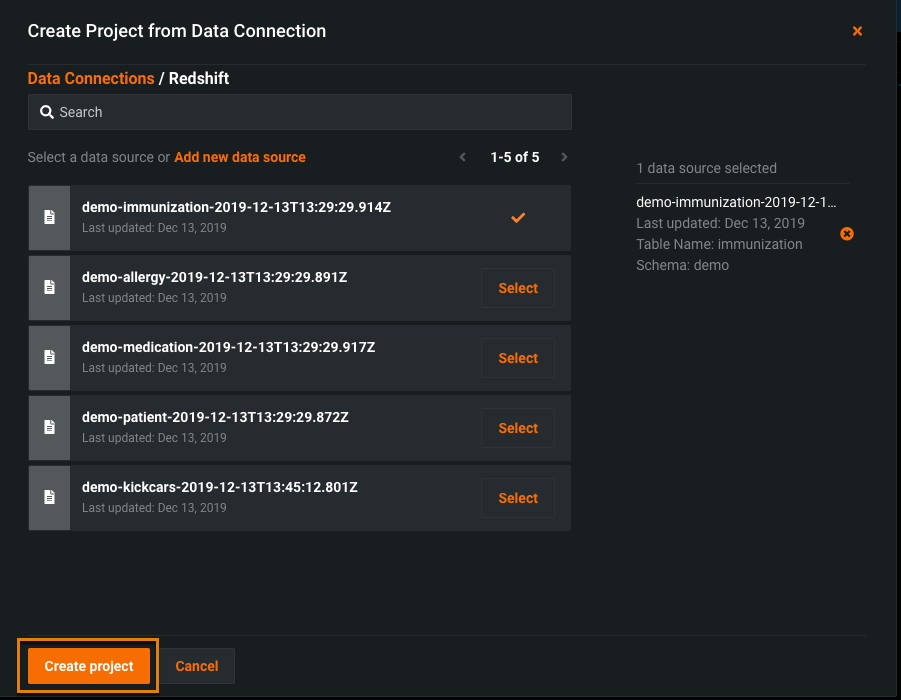The width and height of the screenshot is (901, 700).
Task: Cancel the project creation
Action: click(x=197, y=666)
